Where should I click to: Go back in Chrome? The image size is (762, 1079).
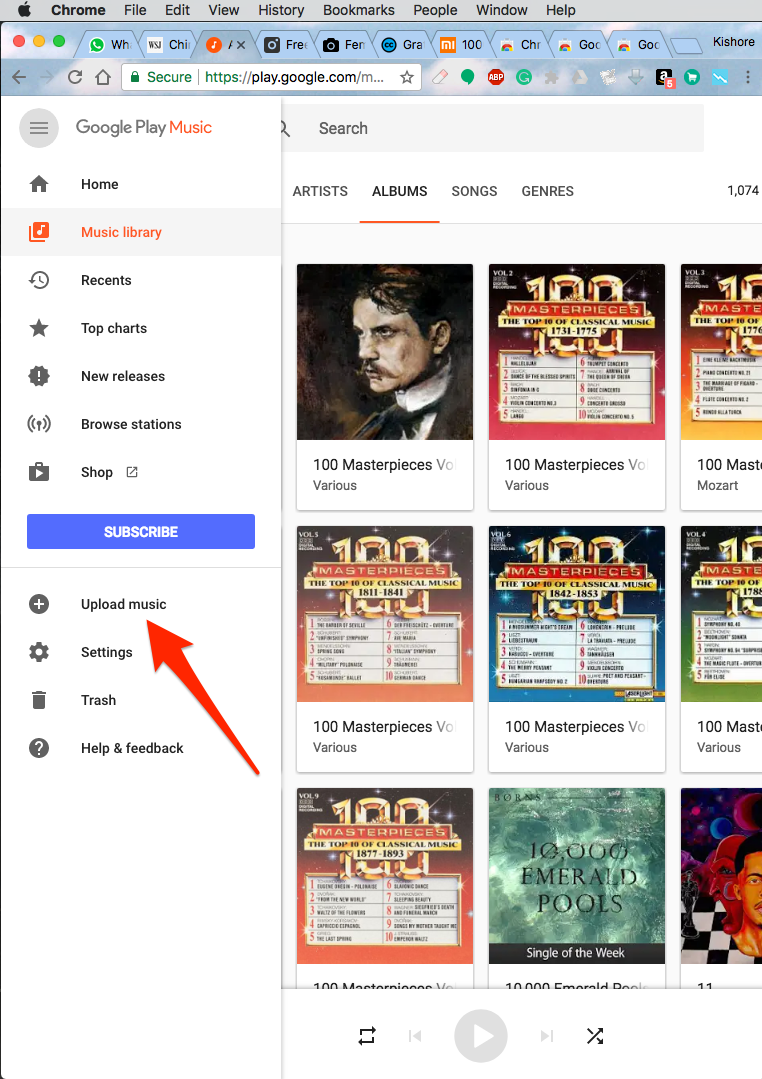pos(19,77)
